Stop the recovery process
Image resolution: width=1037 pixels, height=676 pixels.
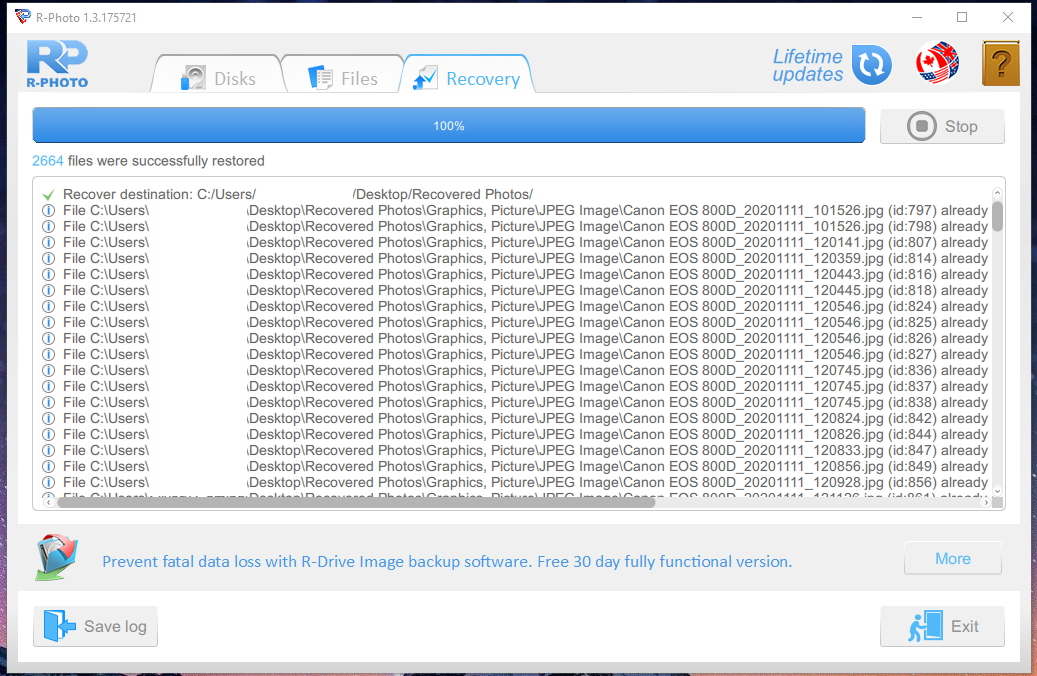click(x=942, y=126)
